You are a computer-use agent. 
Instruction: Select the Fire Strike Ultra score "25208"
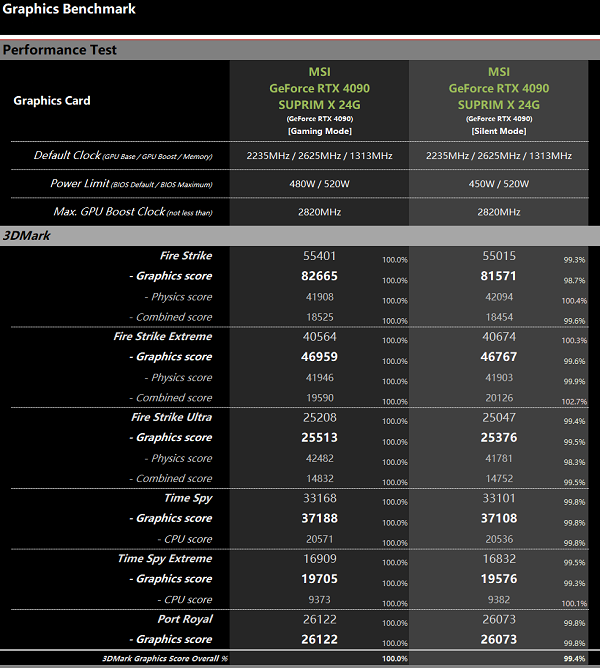[320, 418]
